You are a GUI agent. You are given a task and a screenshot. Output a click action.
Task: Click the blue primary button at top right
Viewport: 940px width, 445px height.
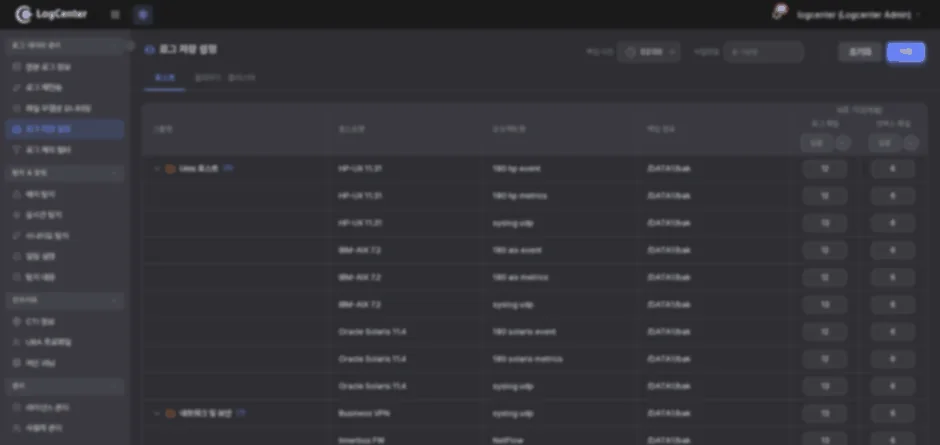coord(905,52)
